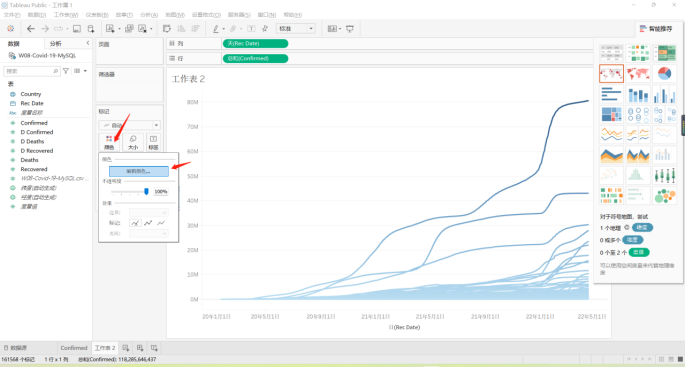The height and width of the screenshot is (368, 686).
Task: Click the sort descending toolbar icon
Action: pos(195,29)
